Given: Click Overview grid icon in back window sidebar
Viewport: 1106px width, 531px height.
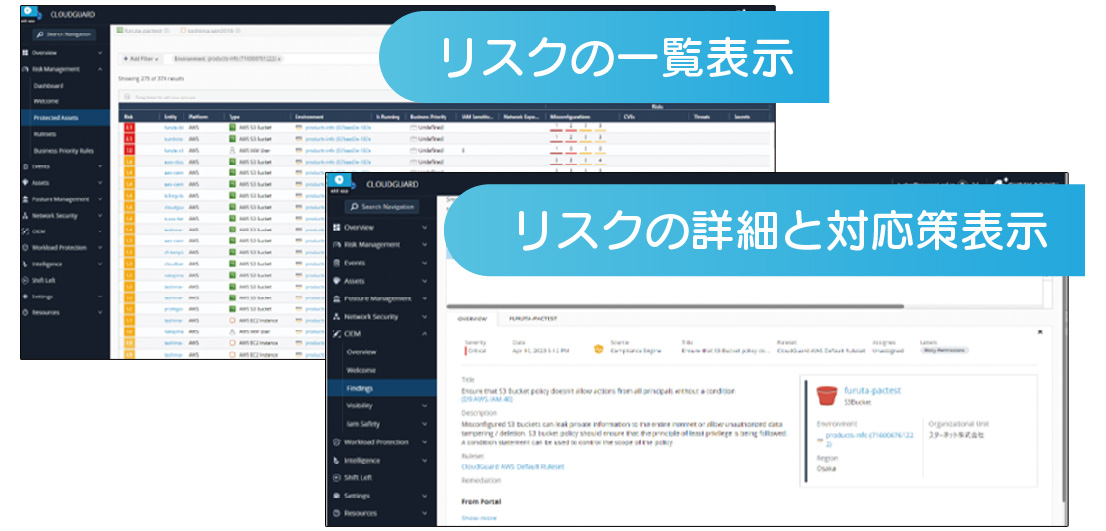Looking at the screenshot, I should coord(25,53).
